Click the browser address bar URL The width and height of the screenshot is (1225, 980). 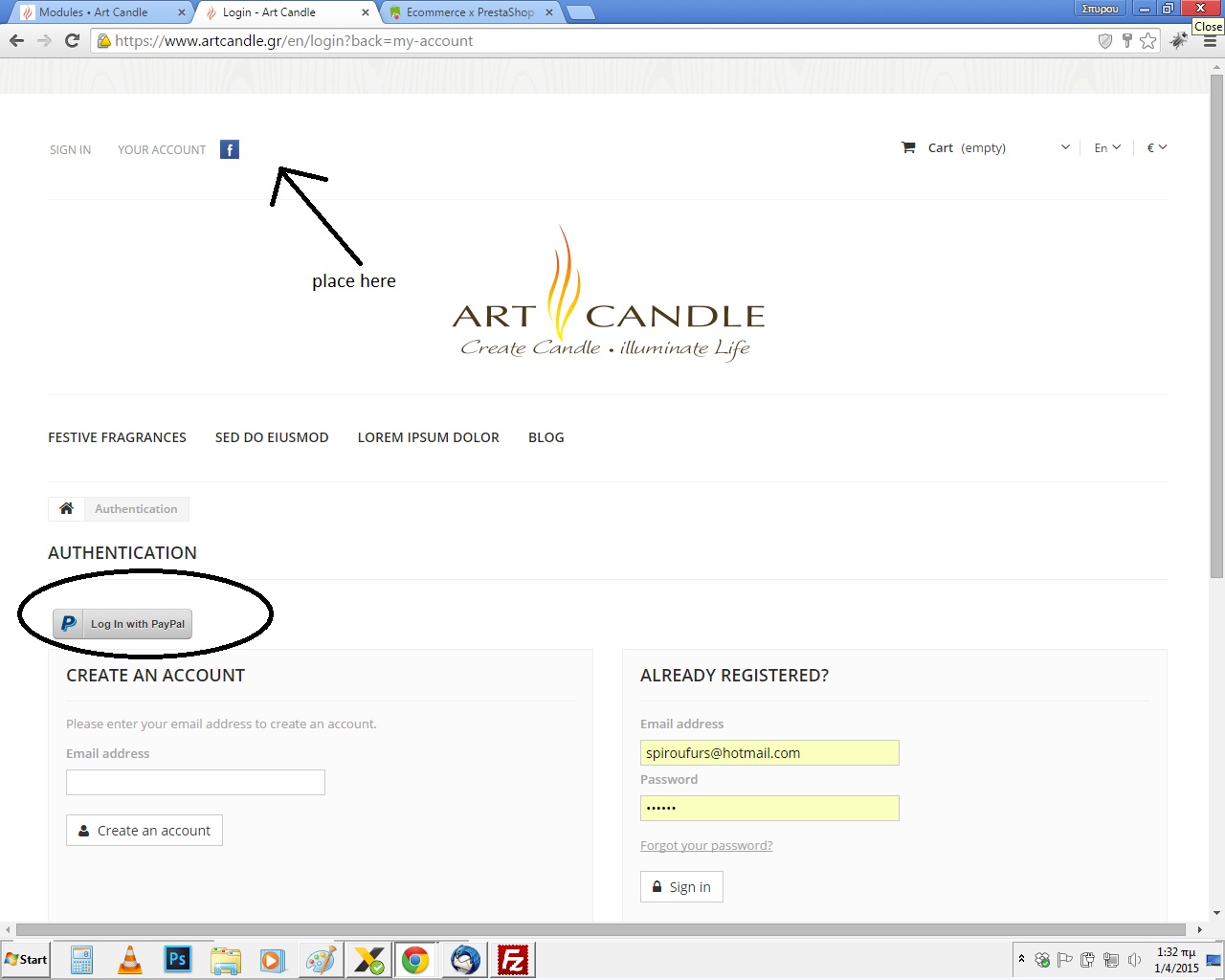click(x=294, y=41)
